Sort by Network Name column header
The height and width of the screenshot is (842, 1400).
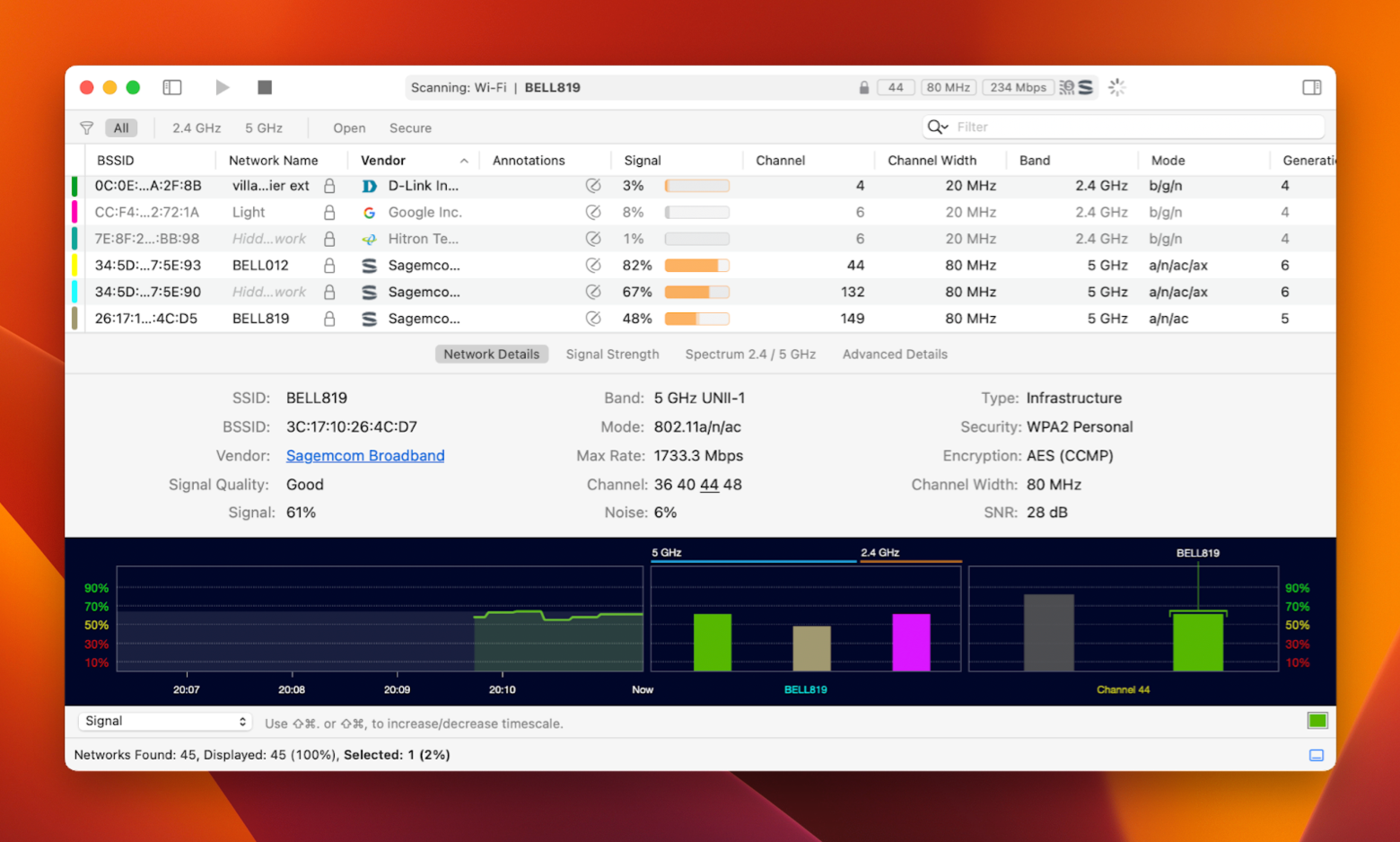pos(273,161)
